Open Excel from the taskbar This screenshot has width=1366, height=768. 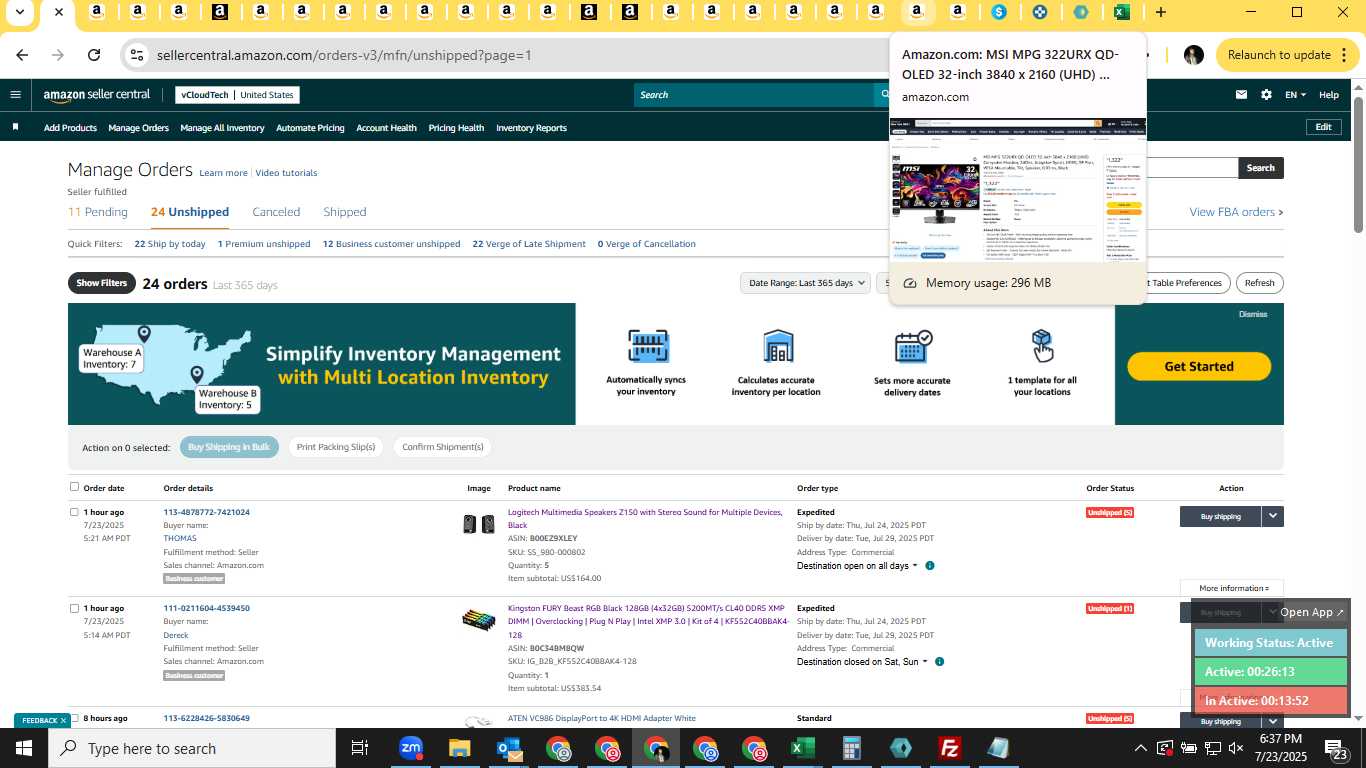pos(803,748)
